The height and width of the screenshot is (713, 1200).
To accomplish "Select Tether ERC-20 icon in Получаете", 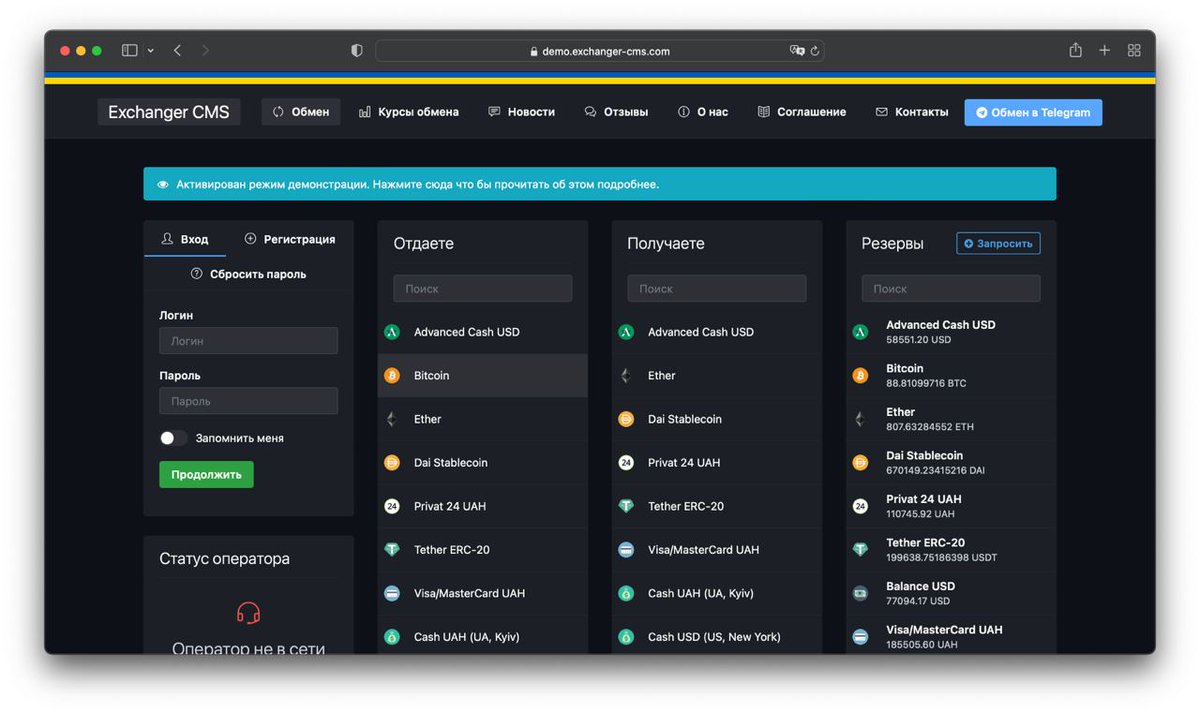I will tap(626, 506).
